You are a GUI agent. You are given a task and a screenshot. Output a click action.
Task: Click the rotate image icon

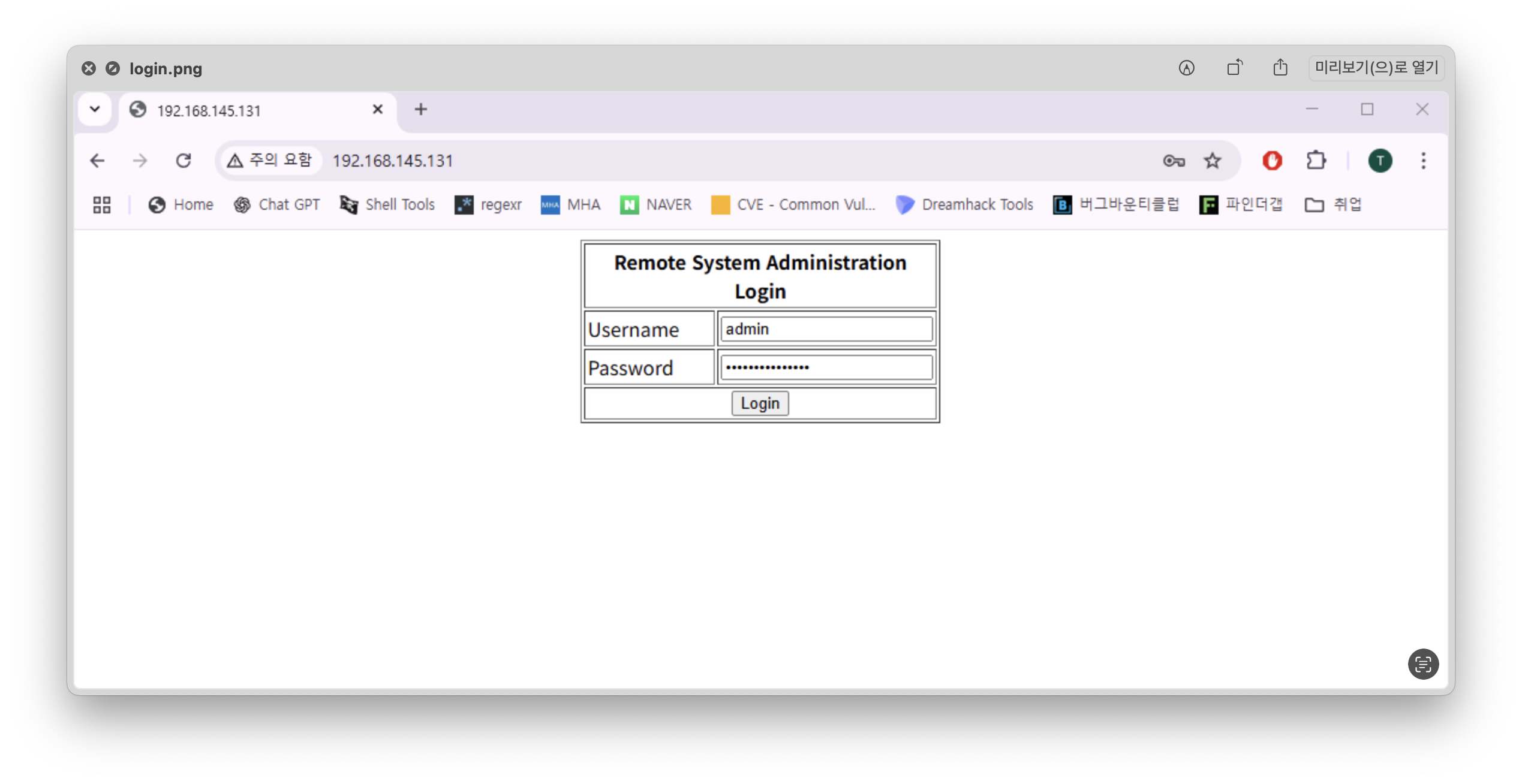coord(1234,68)
